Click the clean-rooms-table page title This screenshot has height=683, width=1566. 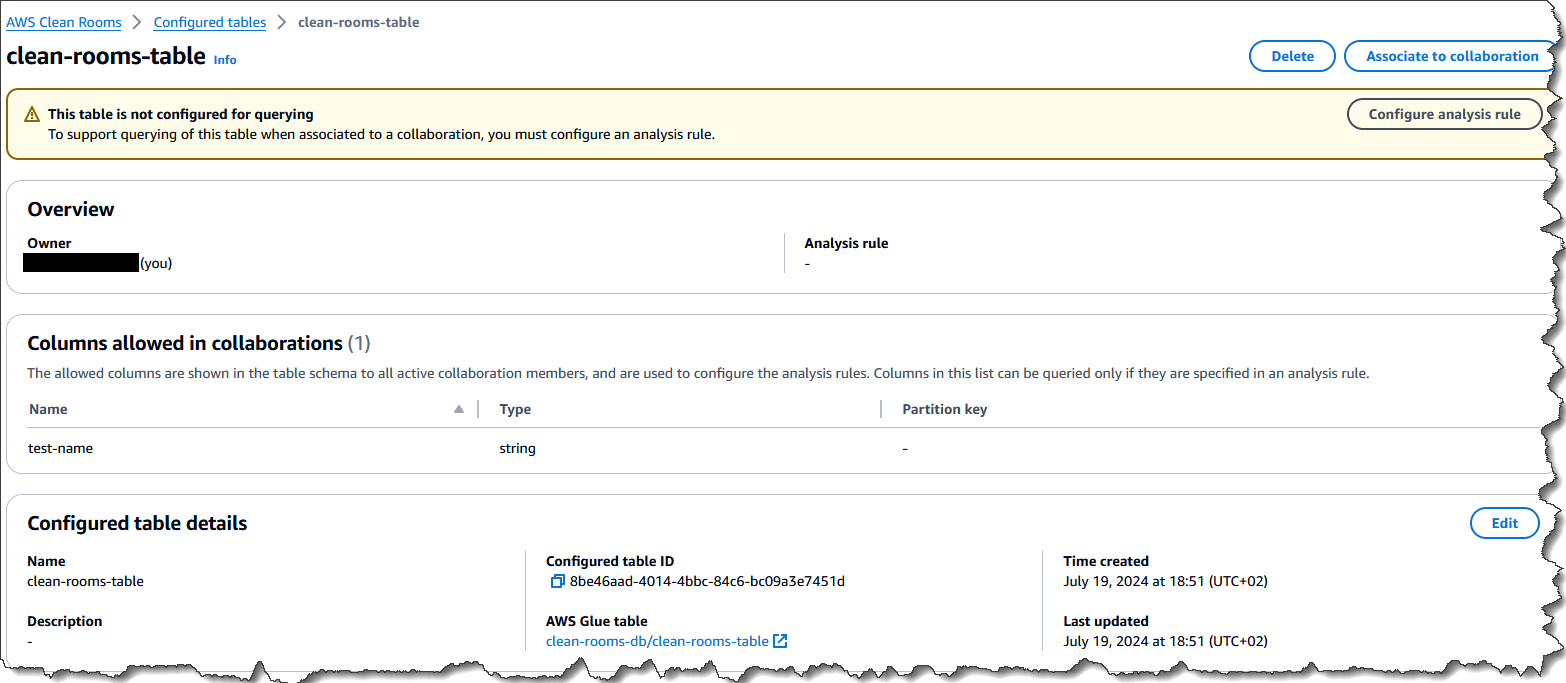pos(106,56)
